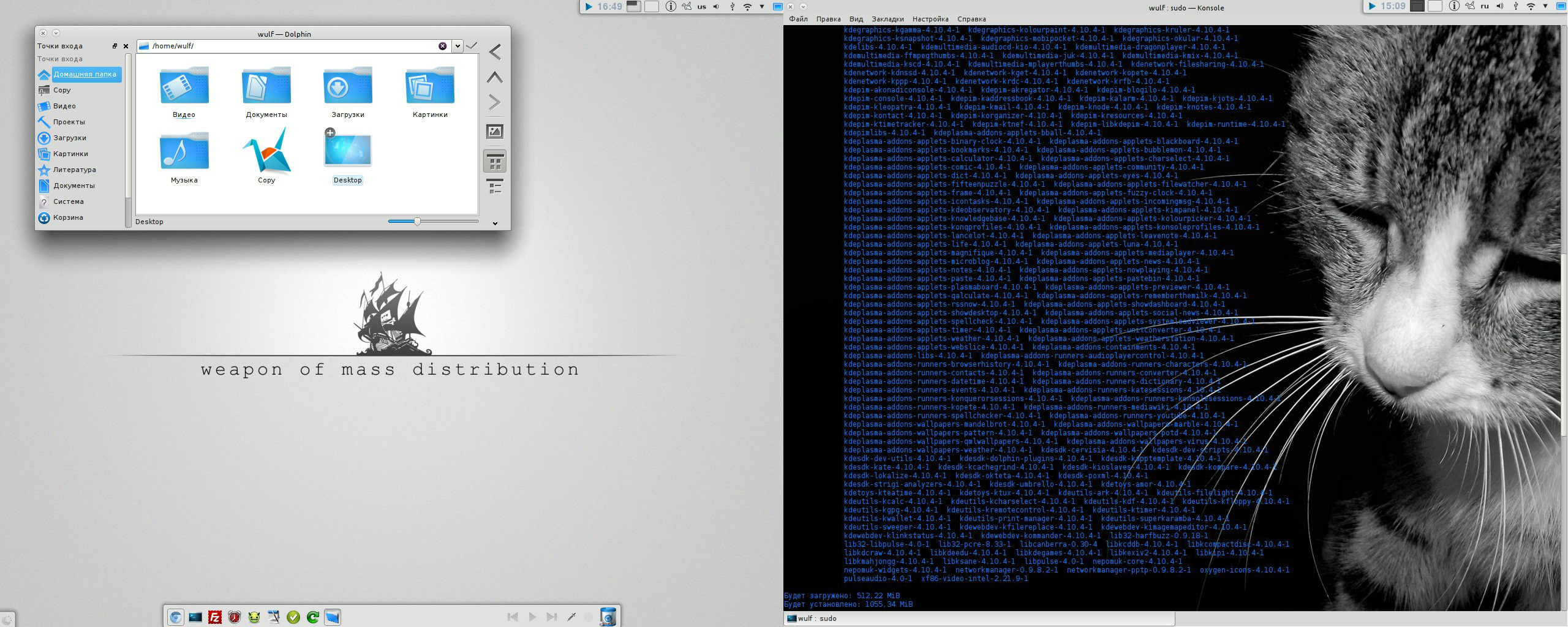The width and height of the screenshot is (1568, 627).
Task: Toggle image preview mode in Dolphin
Action: click(x=495, y=132)
